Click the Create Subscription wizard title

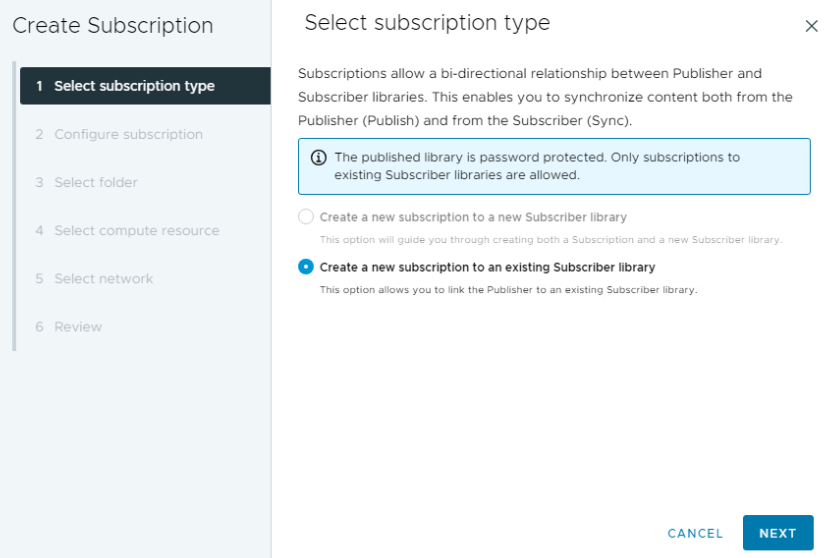click(113, 25)
